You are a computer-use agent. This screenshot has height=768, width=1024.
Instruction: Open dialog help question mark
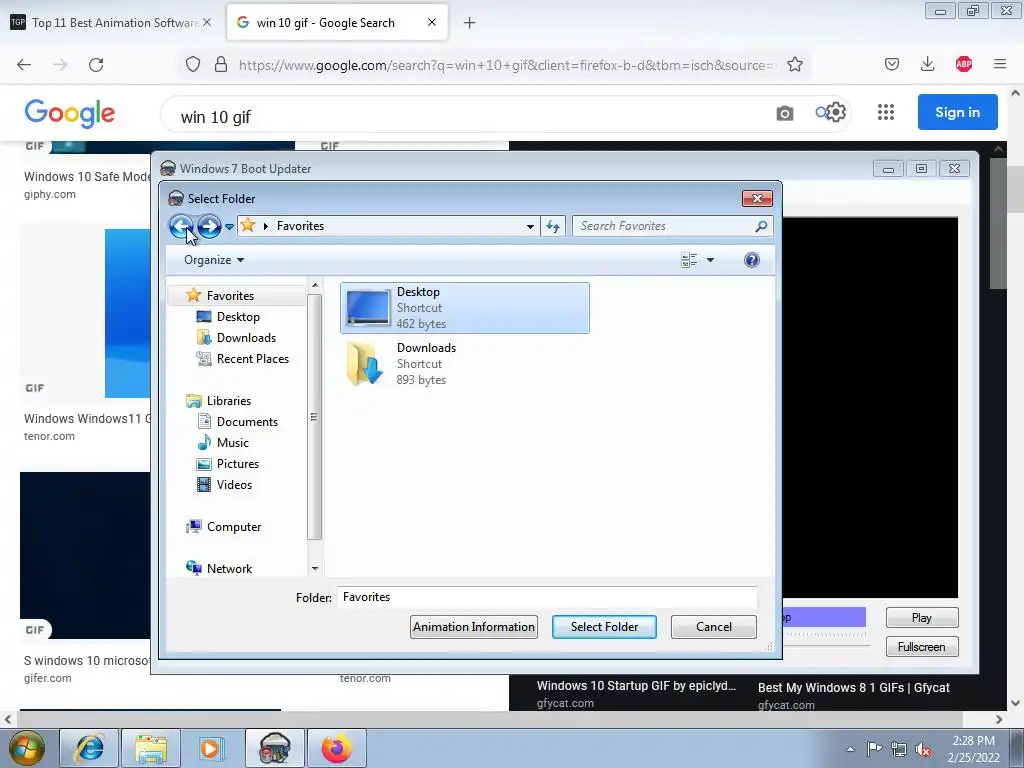(752, 260)
